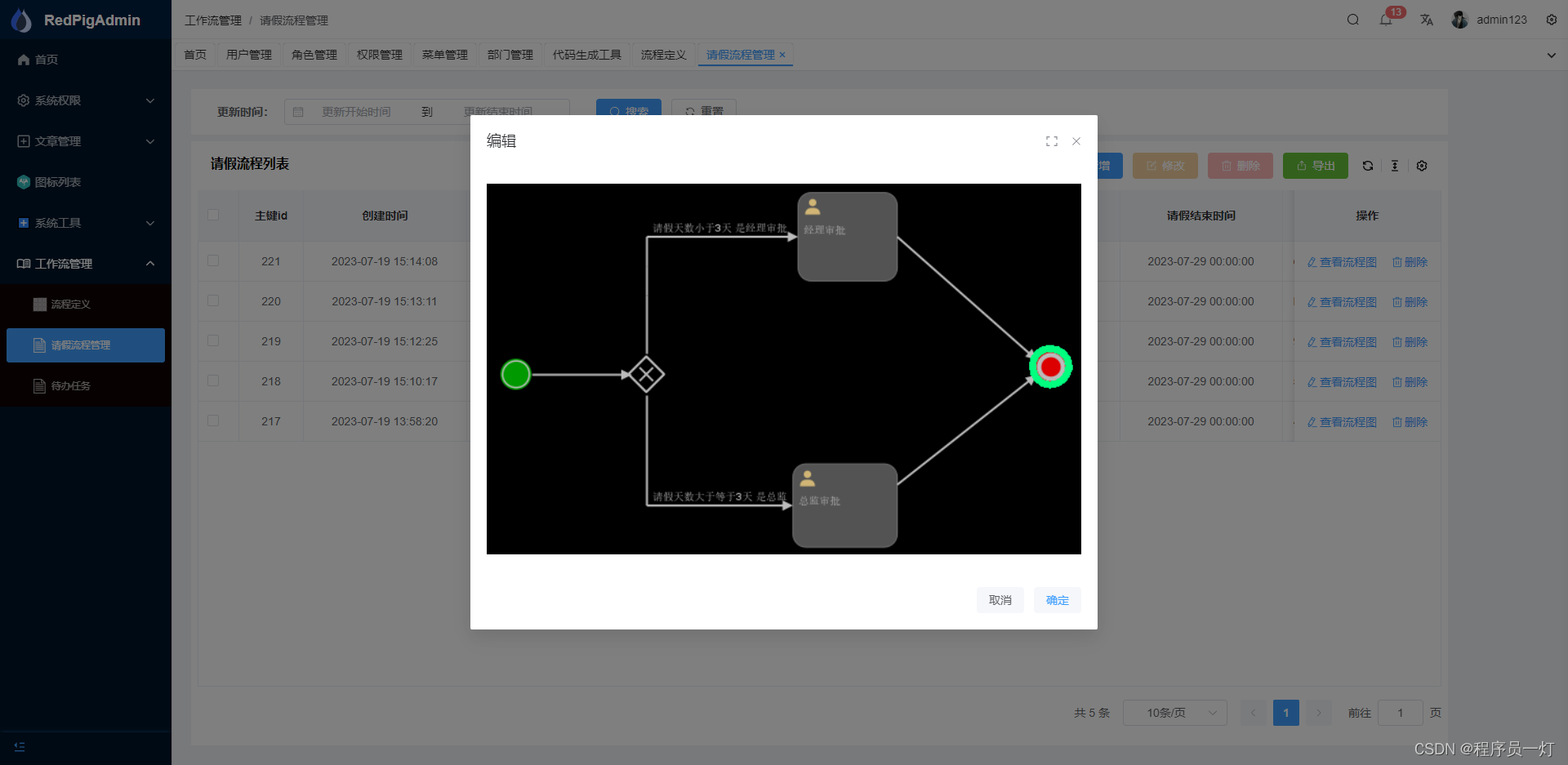Open the tabs dropdown chevron at right

click(x=1551, y=56)
